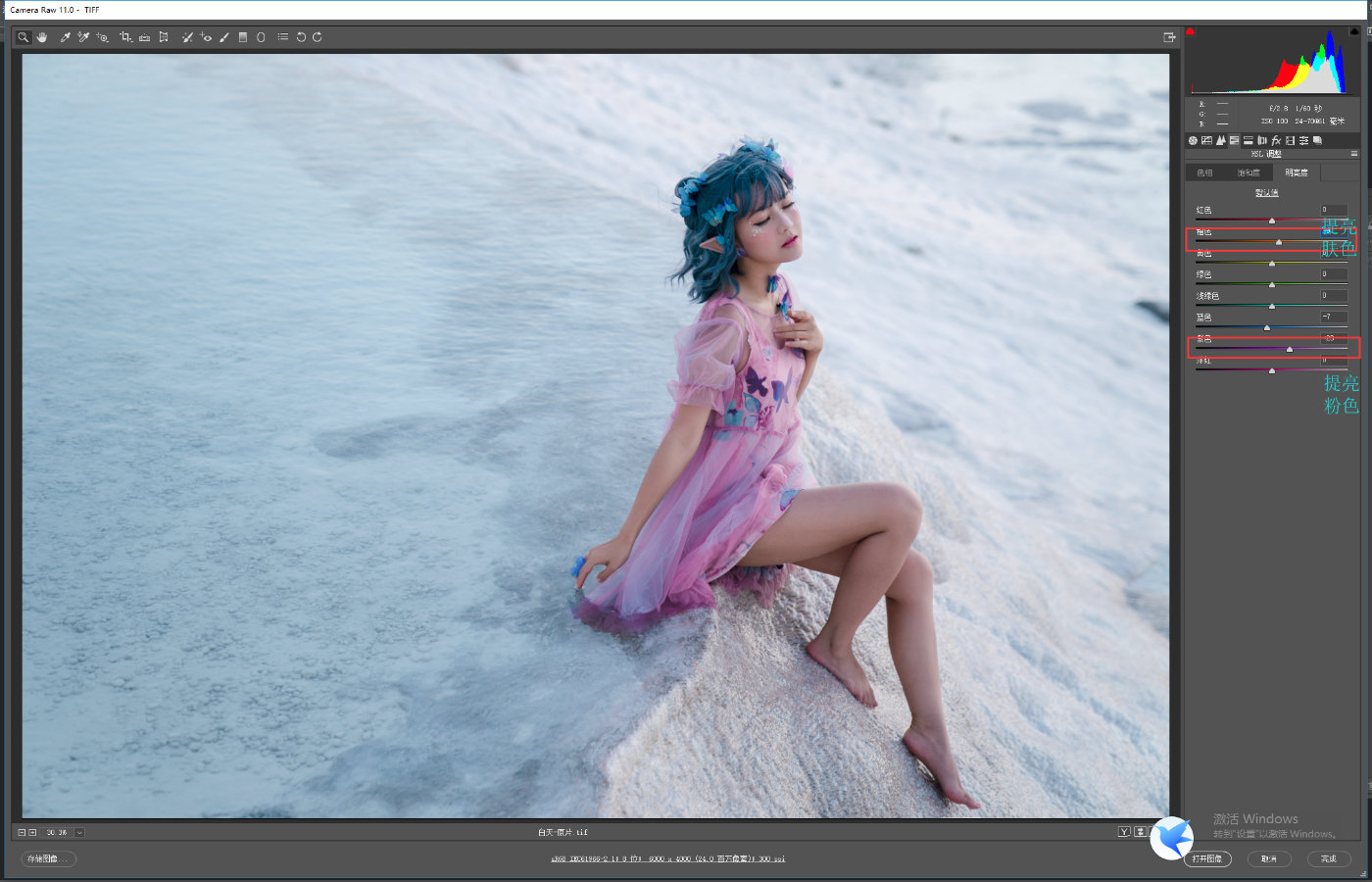Rotate image clockwise

[318, 37]
